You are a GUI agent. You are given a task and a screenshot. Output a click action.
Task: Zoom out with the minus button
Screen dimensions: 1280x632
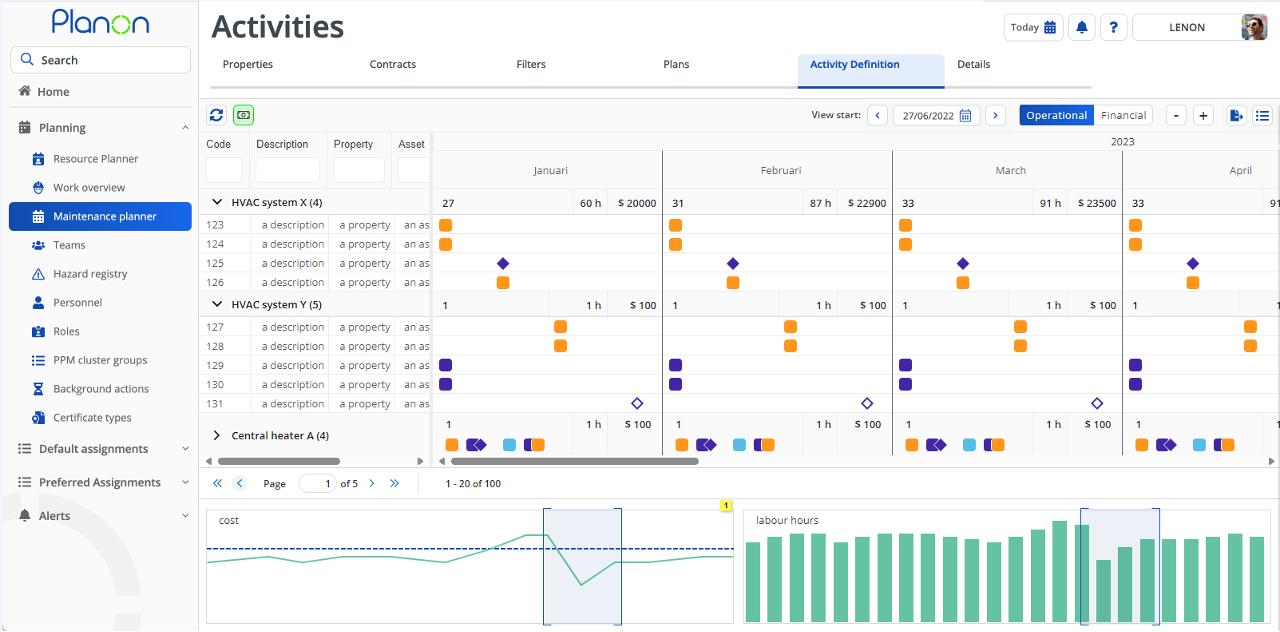click(x=1176, y=116)
